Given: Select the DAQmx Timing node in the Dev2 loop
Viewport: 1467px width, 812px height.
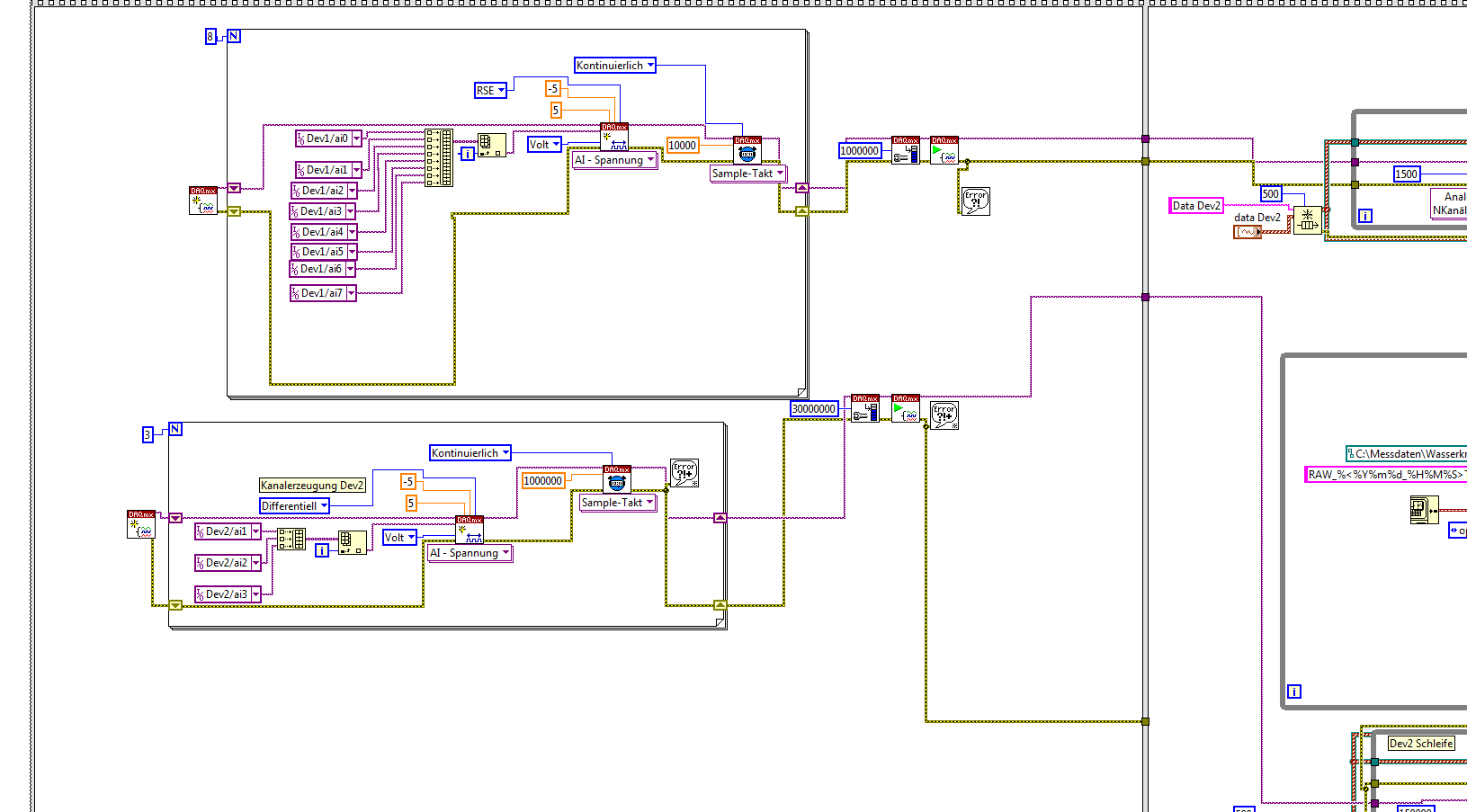Looking at the screenshot, I should 617,479.
